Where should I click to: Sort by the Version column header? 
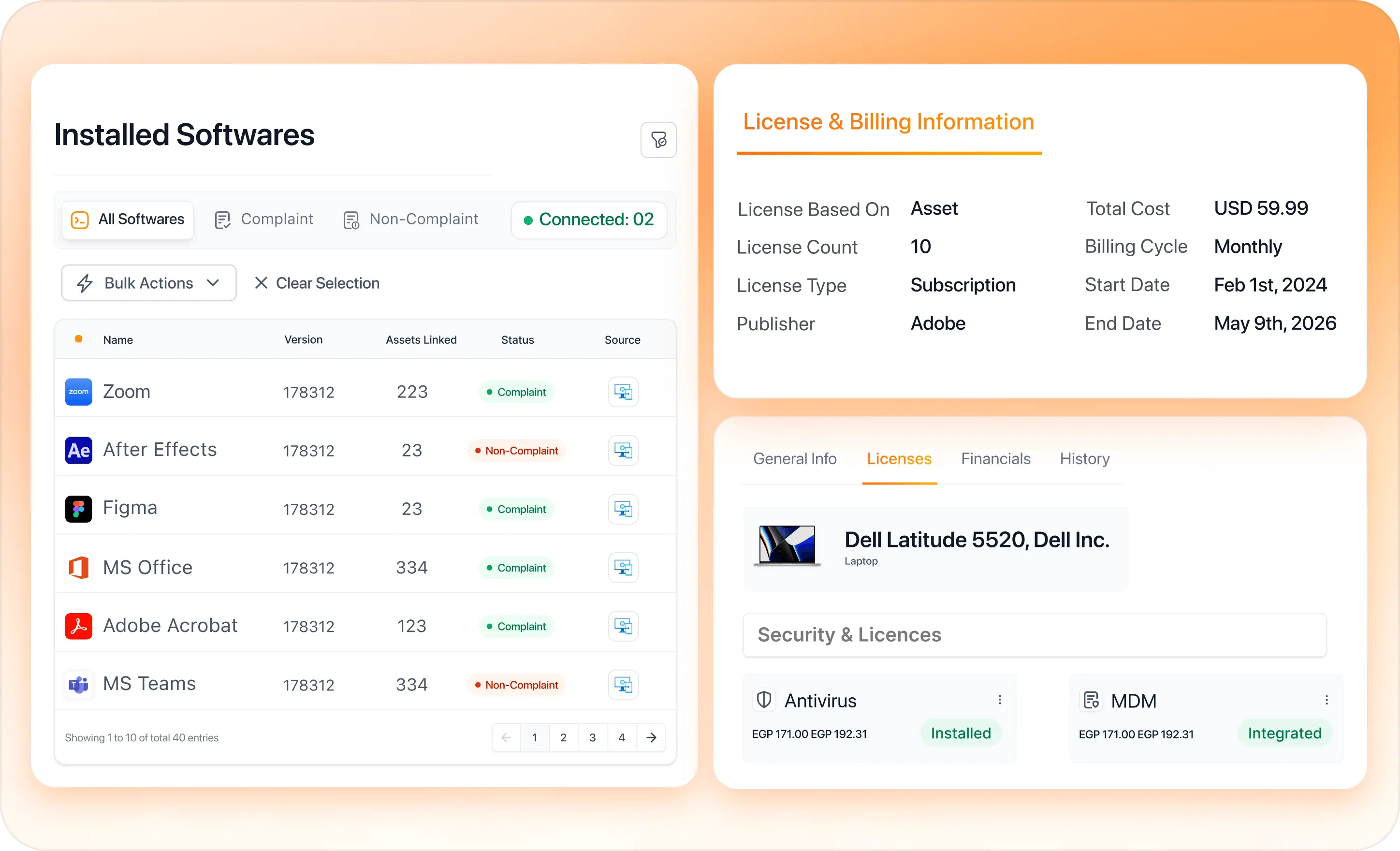coord(304,339)
